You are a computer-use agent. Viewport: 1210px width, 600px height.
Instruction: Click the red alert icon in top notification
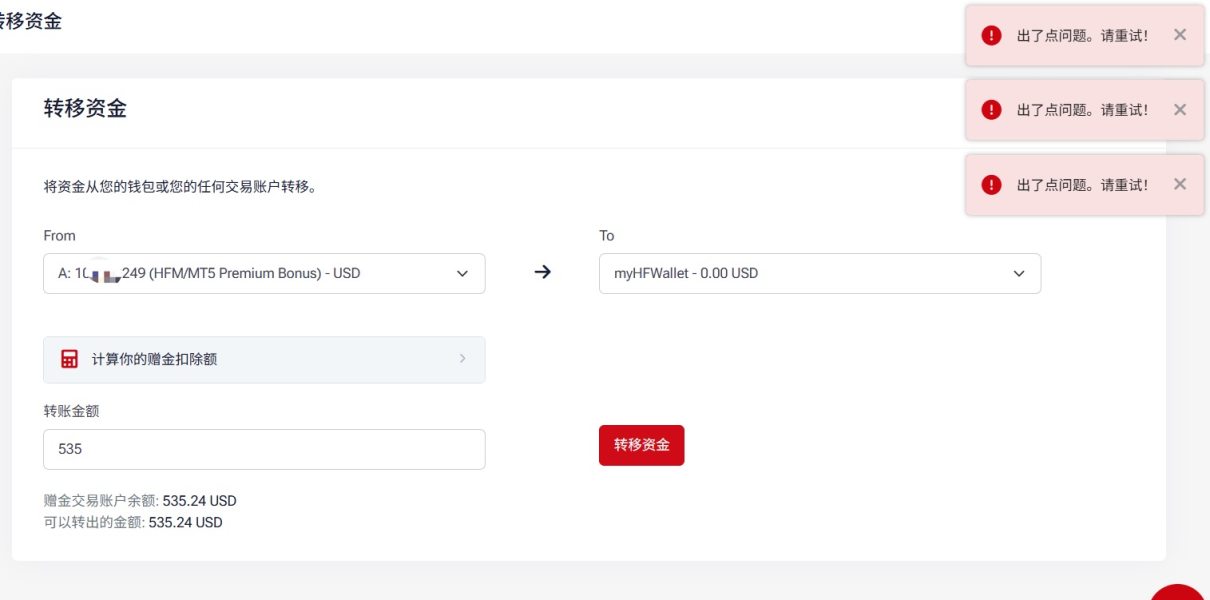click(991, 35)
